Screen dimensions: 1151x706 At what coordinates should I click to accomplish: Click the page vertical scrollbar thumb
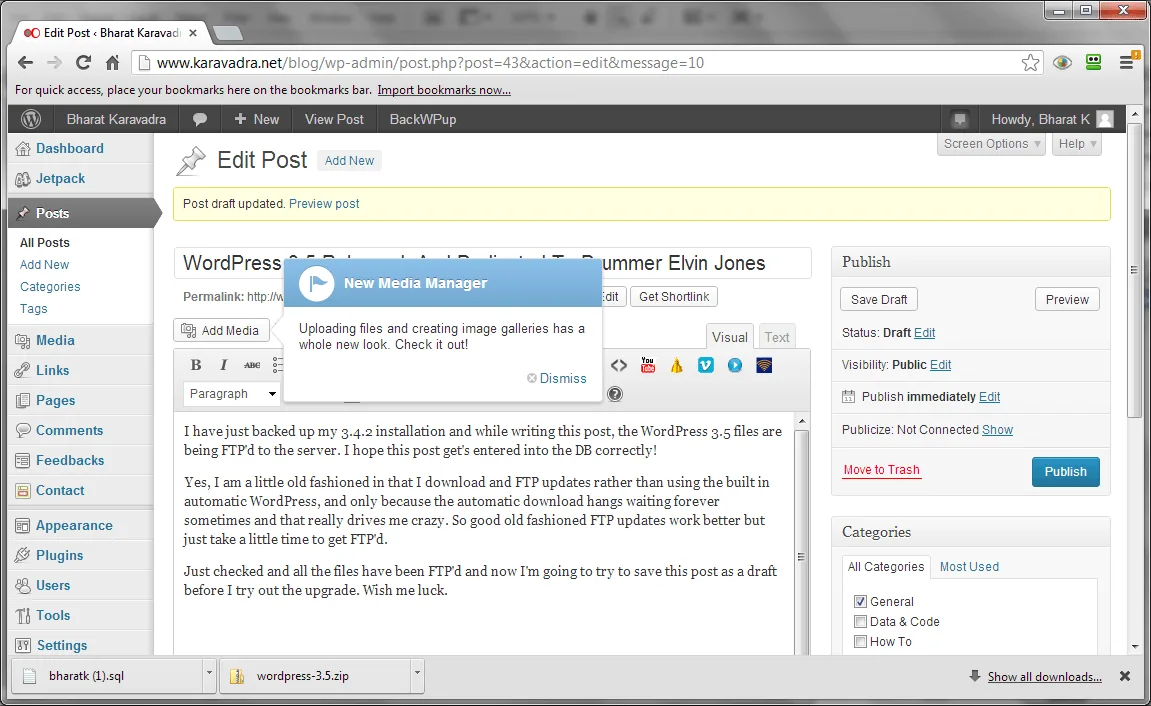(1134, 270)
